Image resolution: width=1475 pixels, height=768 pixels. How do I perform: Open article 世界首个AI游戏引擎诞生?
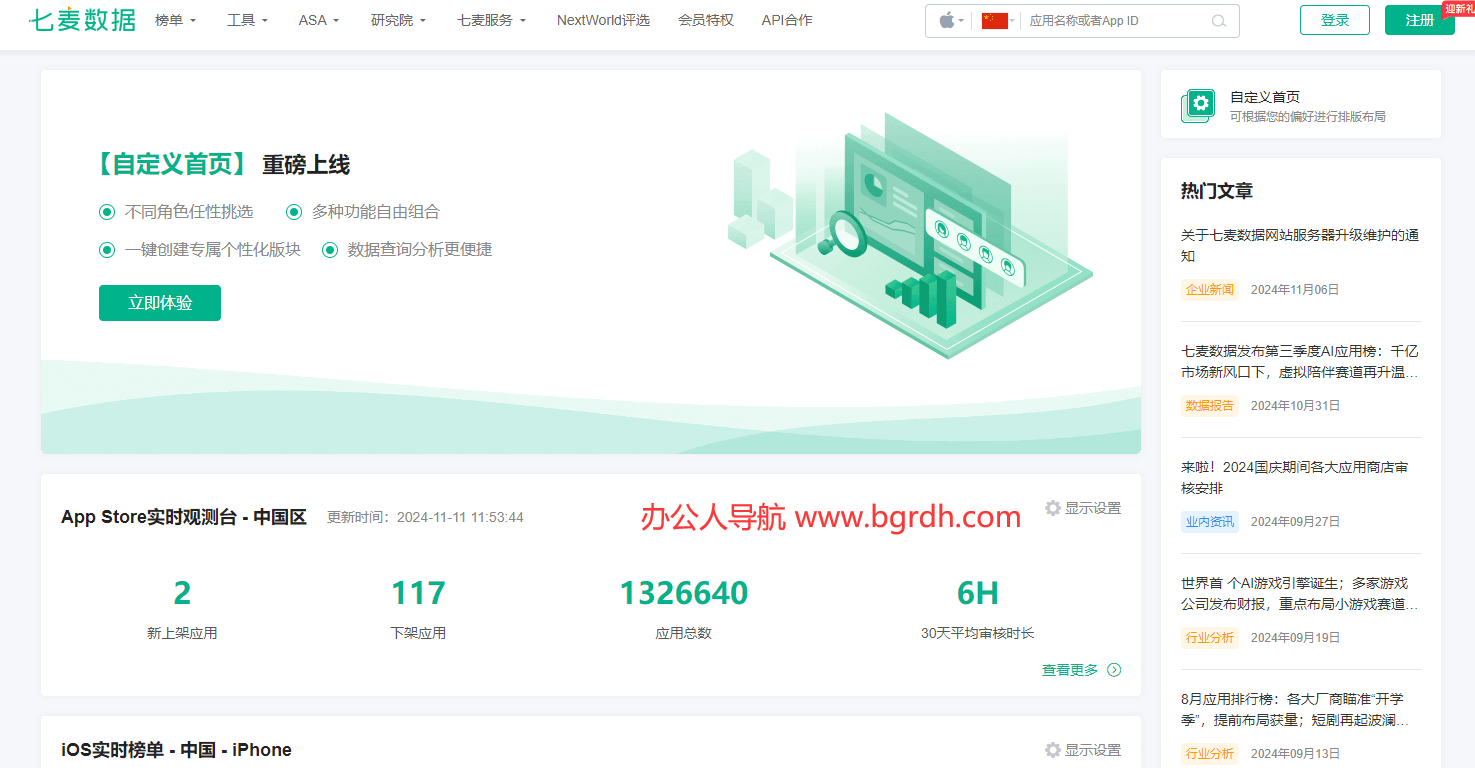1300,594
